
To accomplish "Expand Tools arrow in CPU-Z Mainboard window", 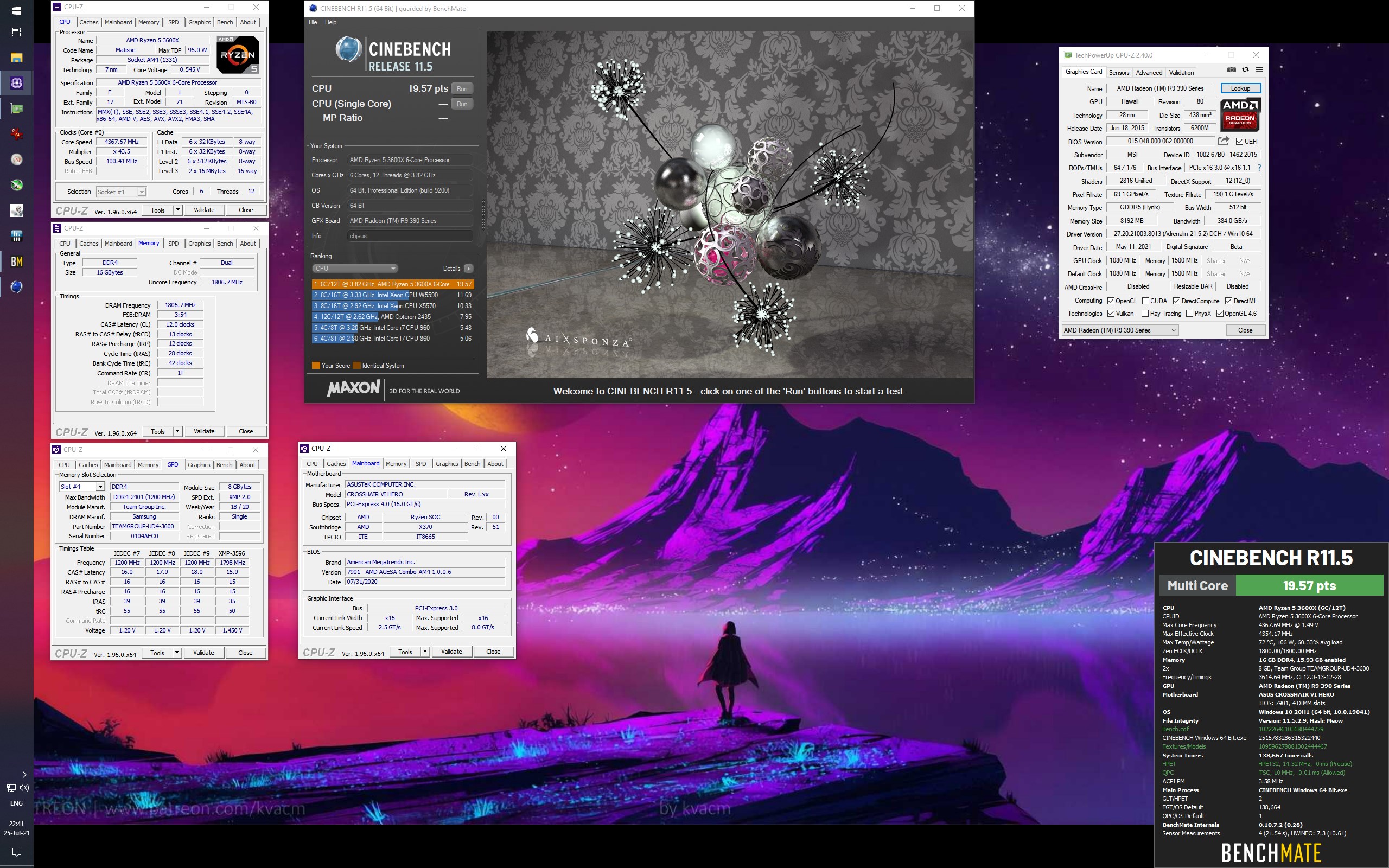I will pos(425,652).
